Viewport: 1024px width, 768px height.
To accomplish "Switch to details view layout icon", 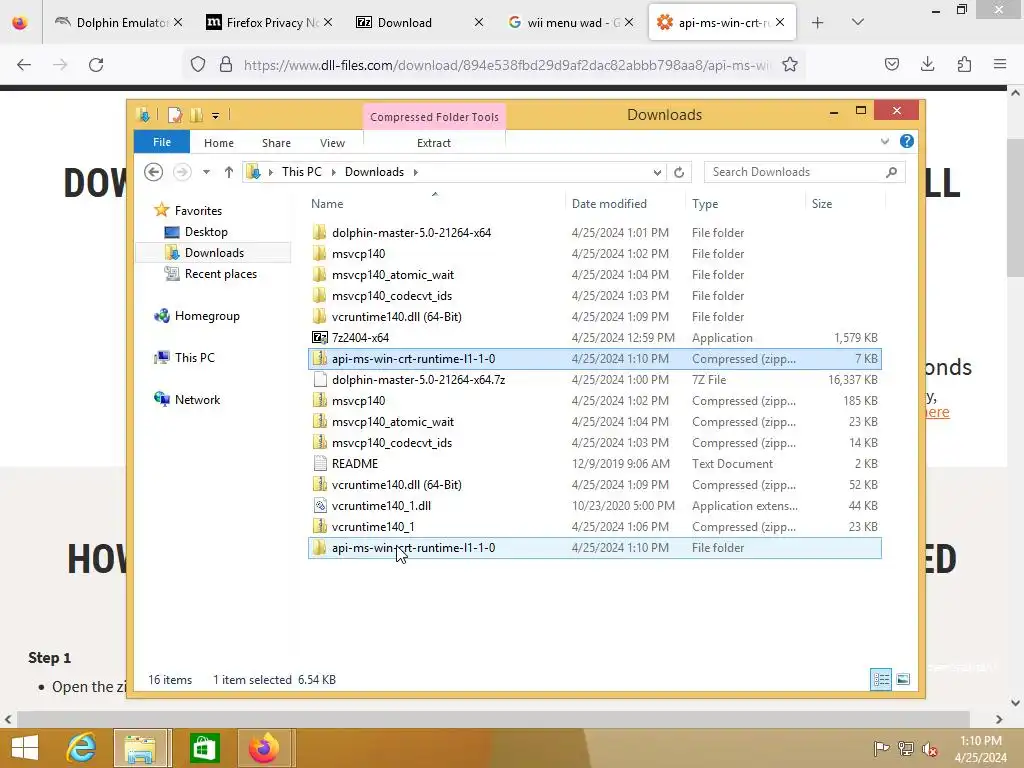I will 880,679.
